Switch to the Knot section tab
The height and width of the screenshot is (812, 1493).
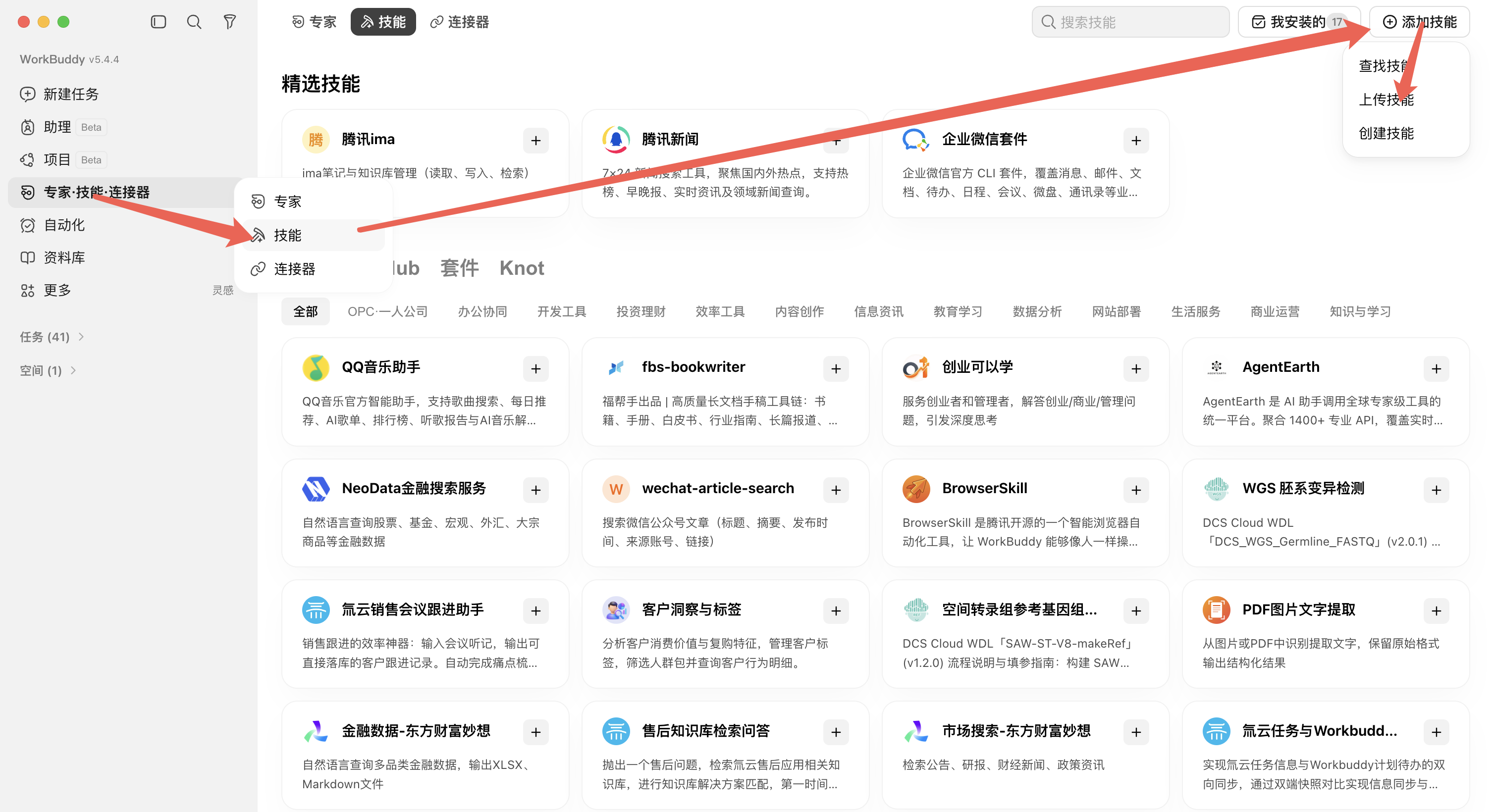coord(522,268)
